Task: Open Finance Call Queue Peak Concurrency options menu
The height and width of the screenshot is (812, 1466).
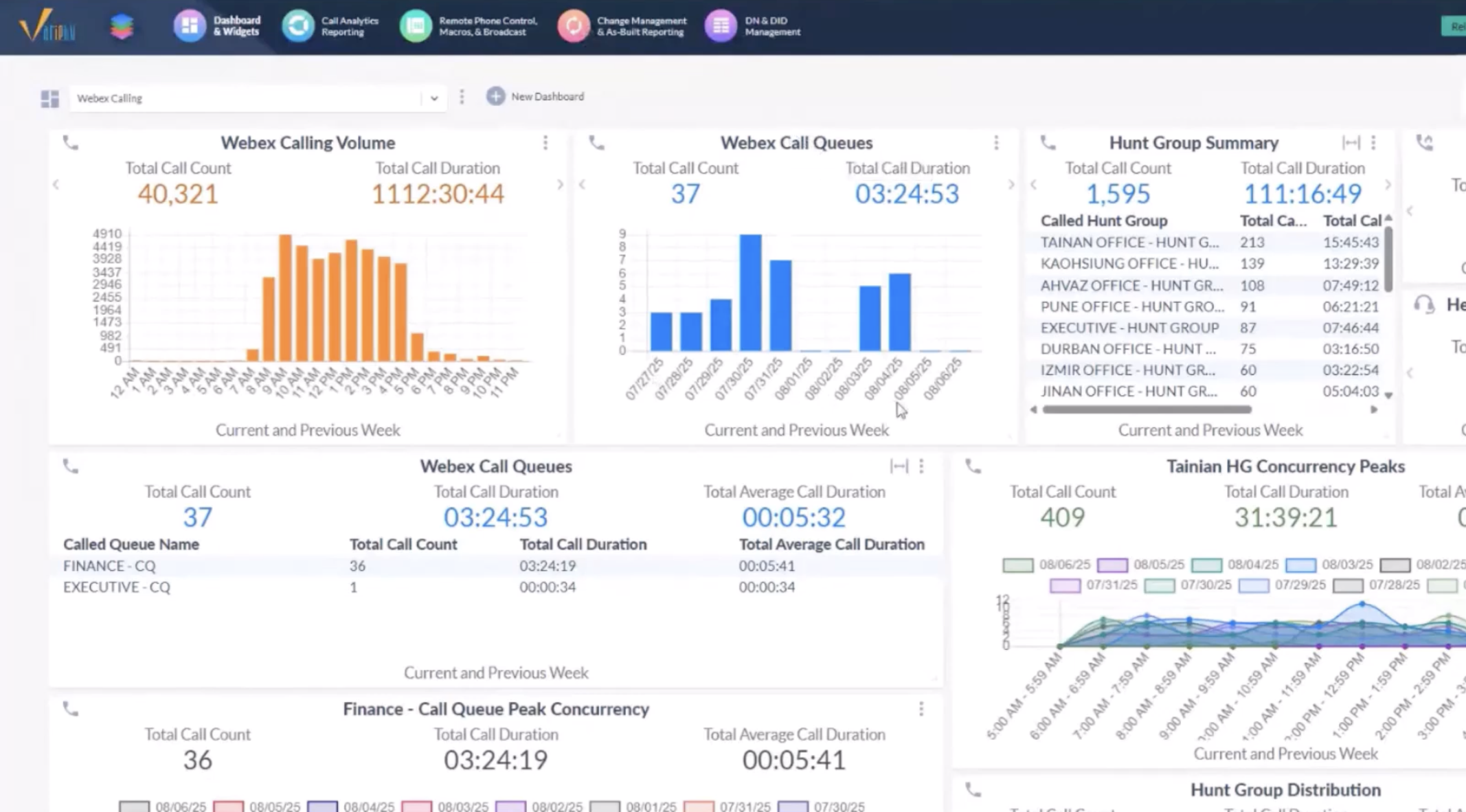Action: click(921, 709)
